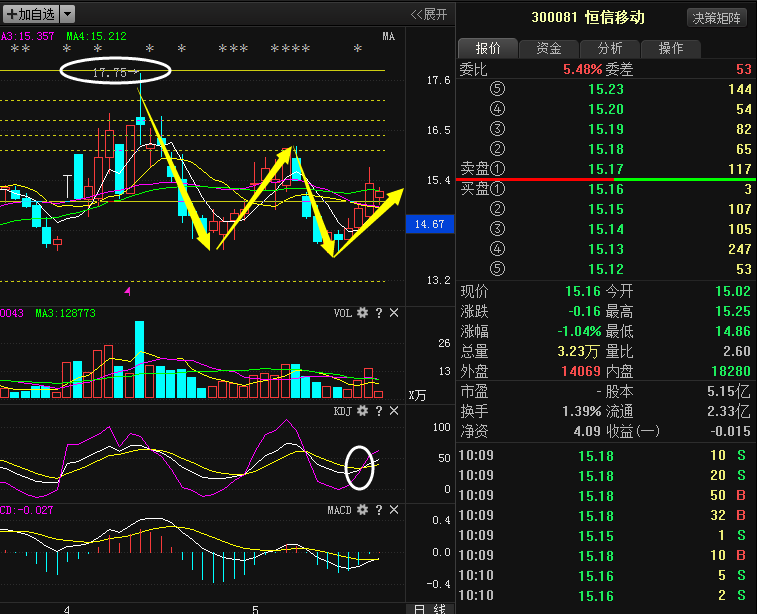Open MACD indicator help question mark
This screenshot has width=757, height=614.
379,510
